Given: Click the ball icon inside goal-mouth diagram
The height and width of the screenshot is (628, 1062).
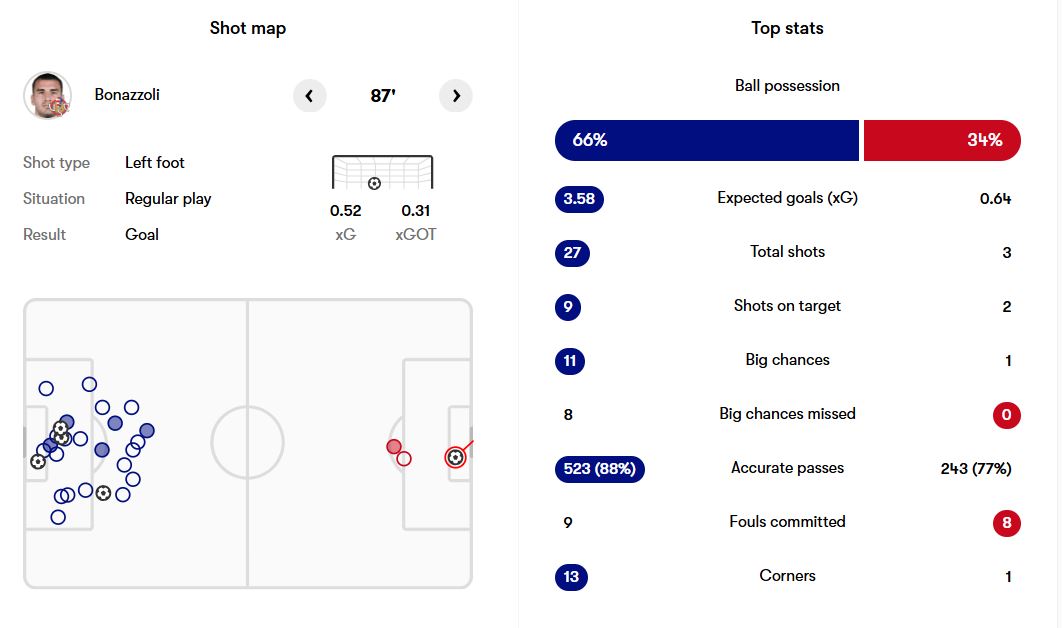Looking at the screenshot, I should (x=374, y=183).
